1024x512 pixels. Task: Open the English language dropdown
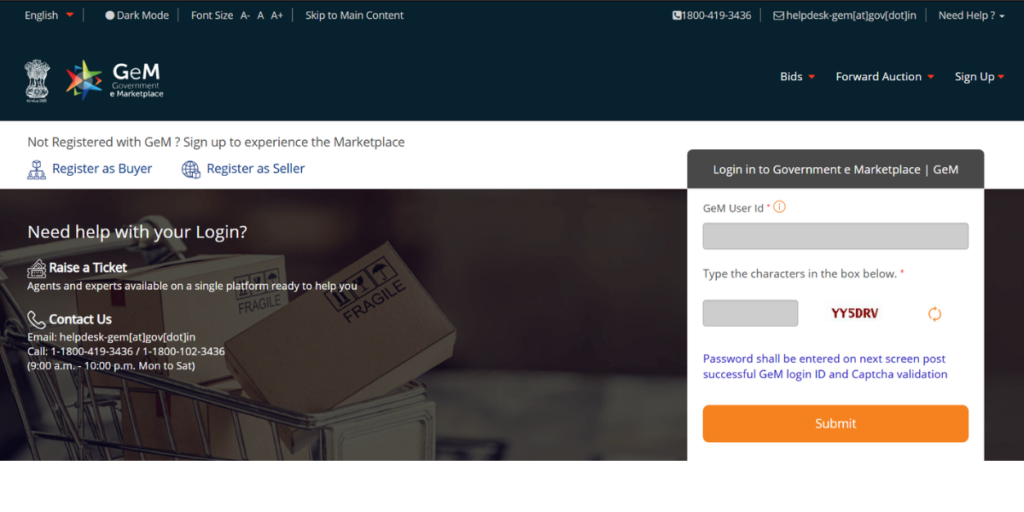[x=50, y=15]
